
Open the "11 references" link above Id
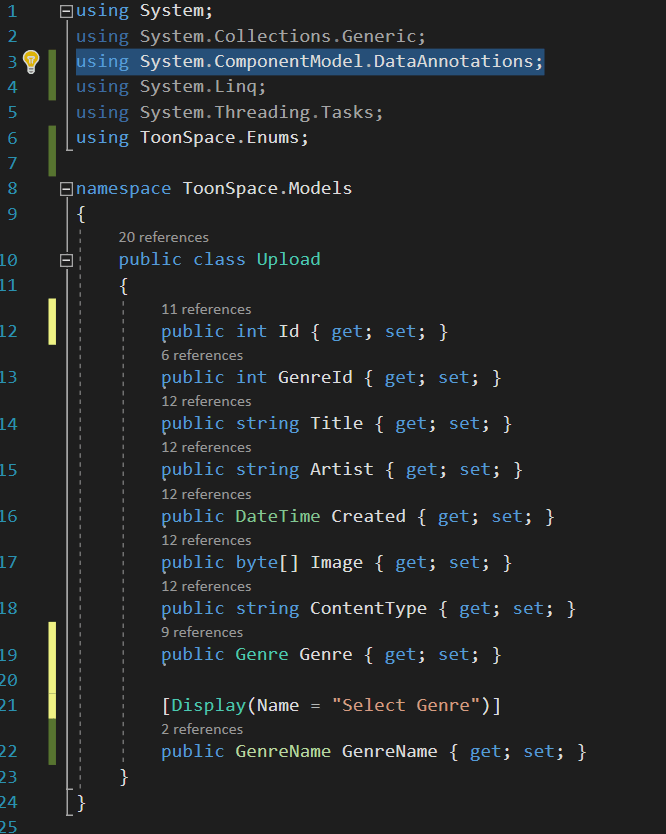coord(206,310)
